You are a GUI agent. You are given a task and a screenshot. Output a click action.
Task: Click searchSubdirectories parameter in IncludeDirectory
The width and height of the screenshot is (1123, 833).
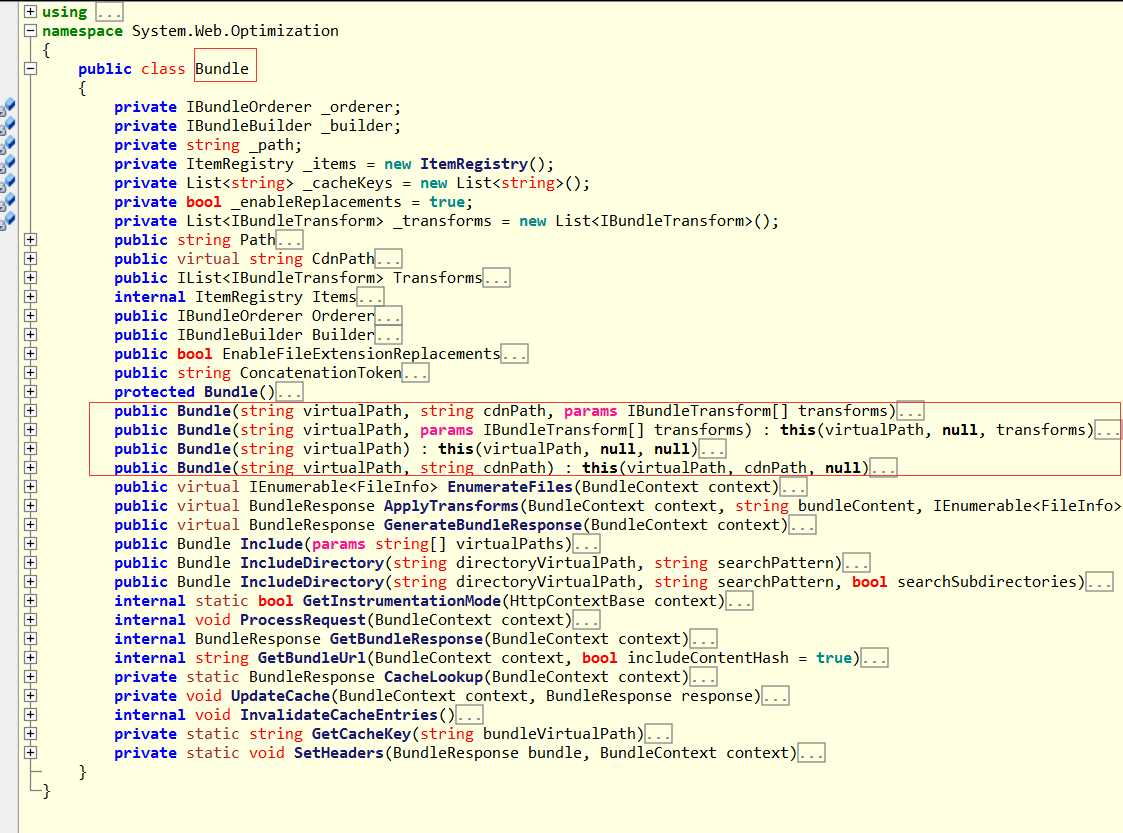point(987,582)
